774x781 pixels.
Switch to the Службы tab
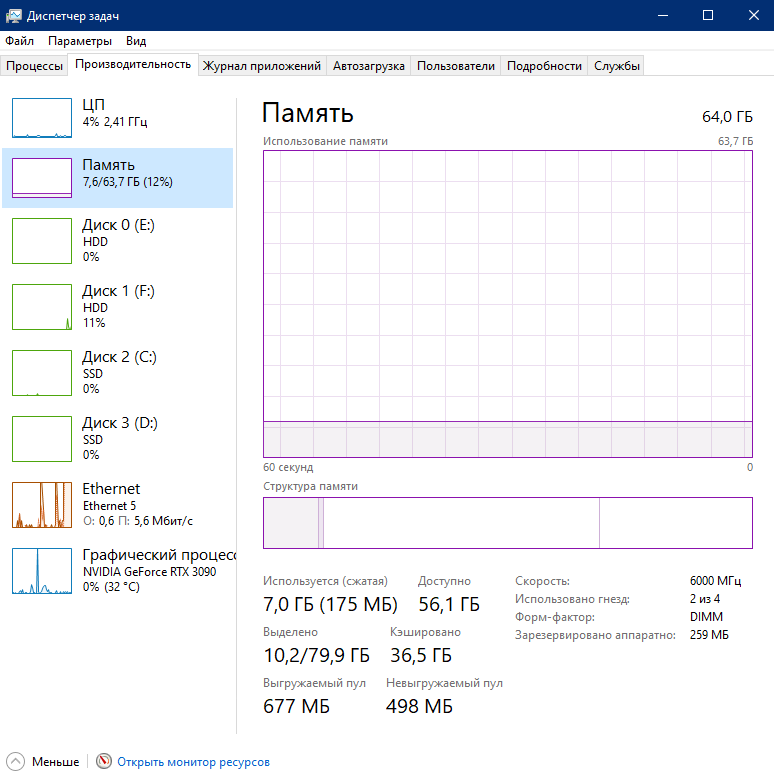tap(617, 66)
